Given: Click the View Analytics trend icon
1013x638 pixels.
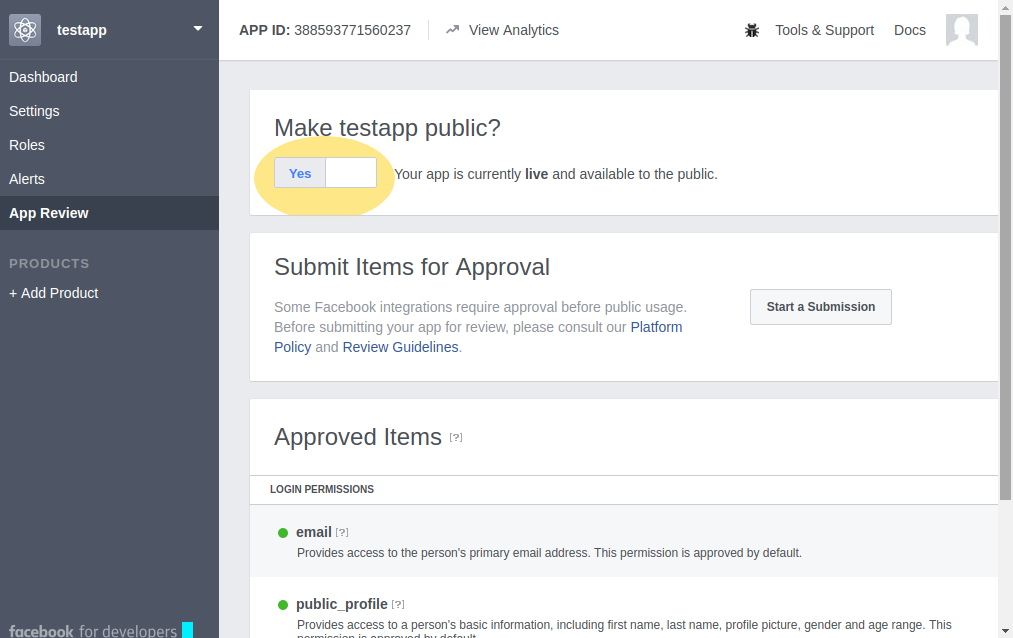Looking at the screenshot, I should (x=453, y=30).
